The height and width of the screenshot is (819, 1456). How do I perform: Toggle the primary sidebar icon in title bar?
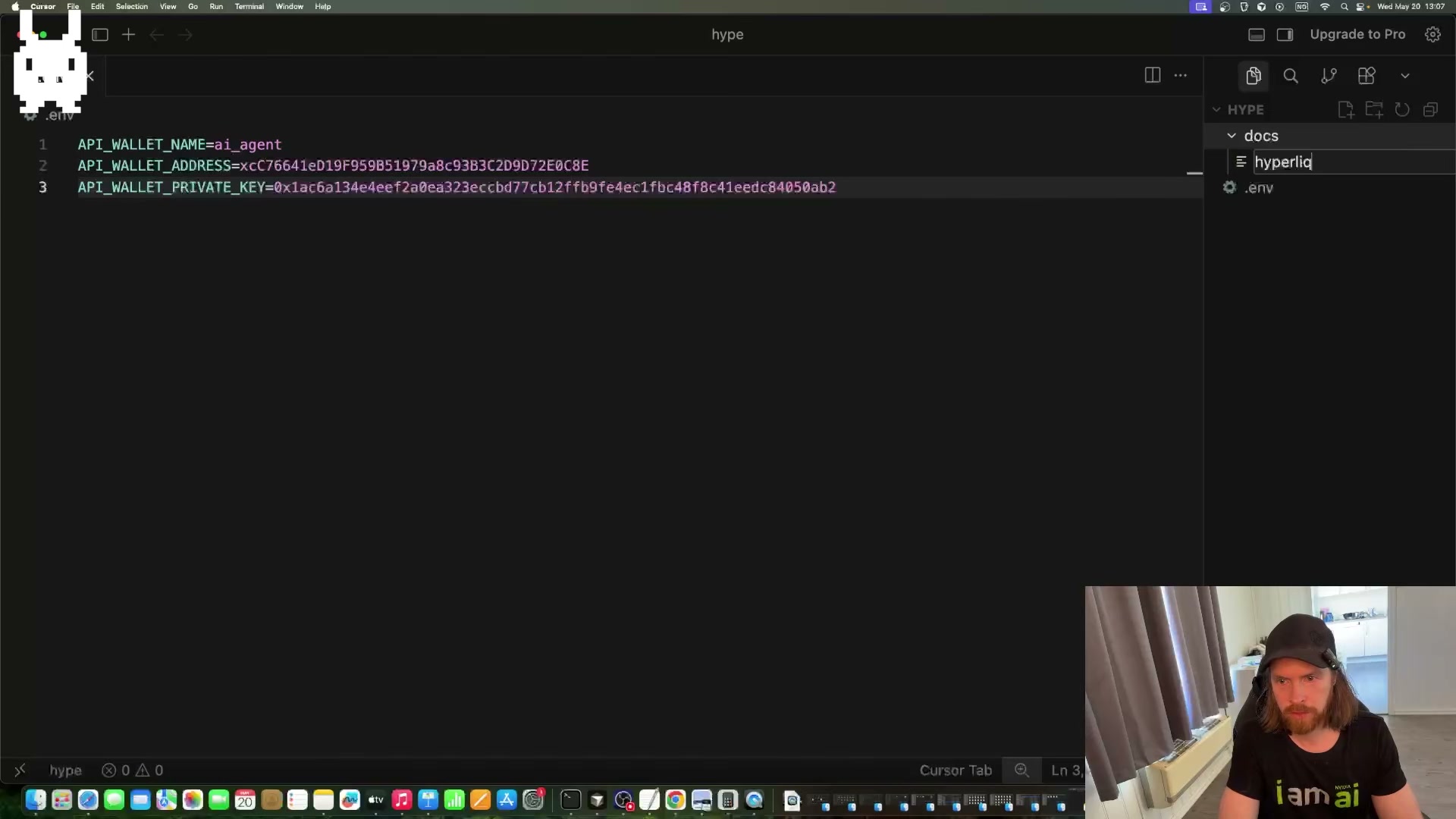click(x=100, y=35)
